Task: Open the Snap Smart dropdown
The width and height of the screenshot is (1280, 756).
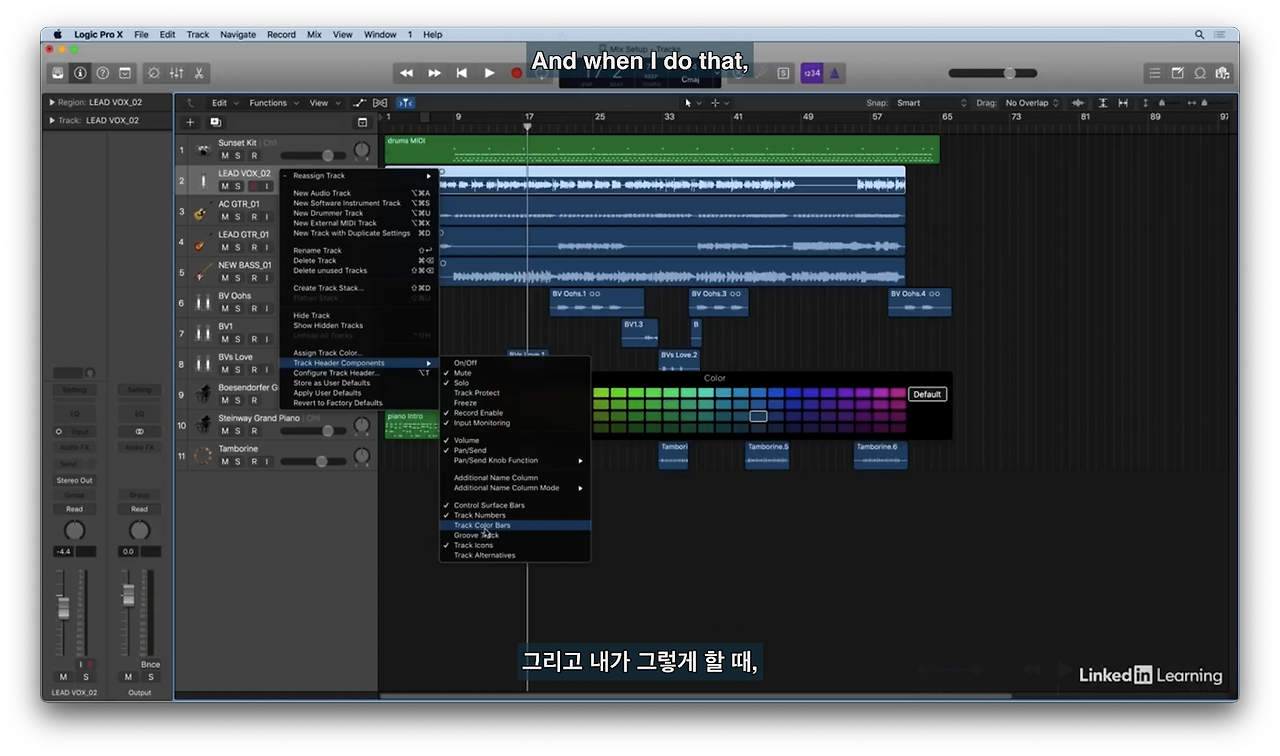Action: (x=932, y=103)
